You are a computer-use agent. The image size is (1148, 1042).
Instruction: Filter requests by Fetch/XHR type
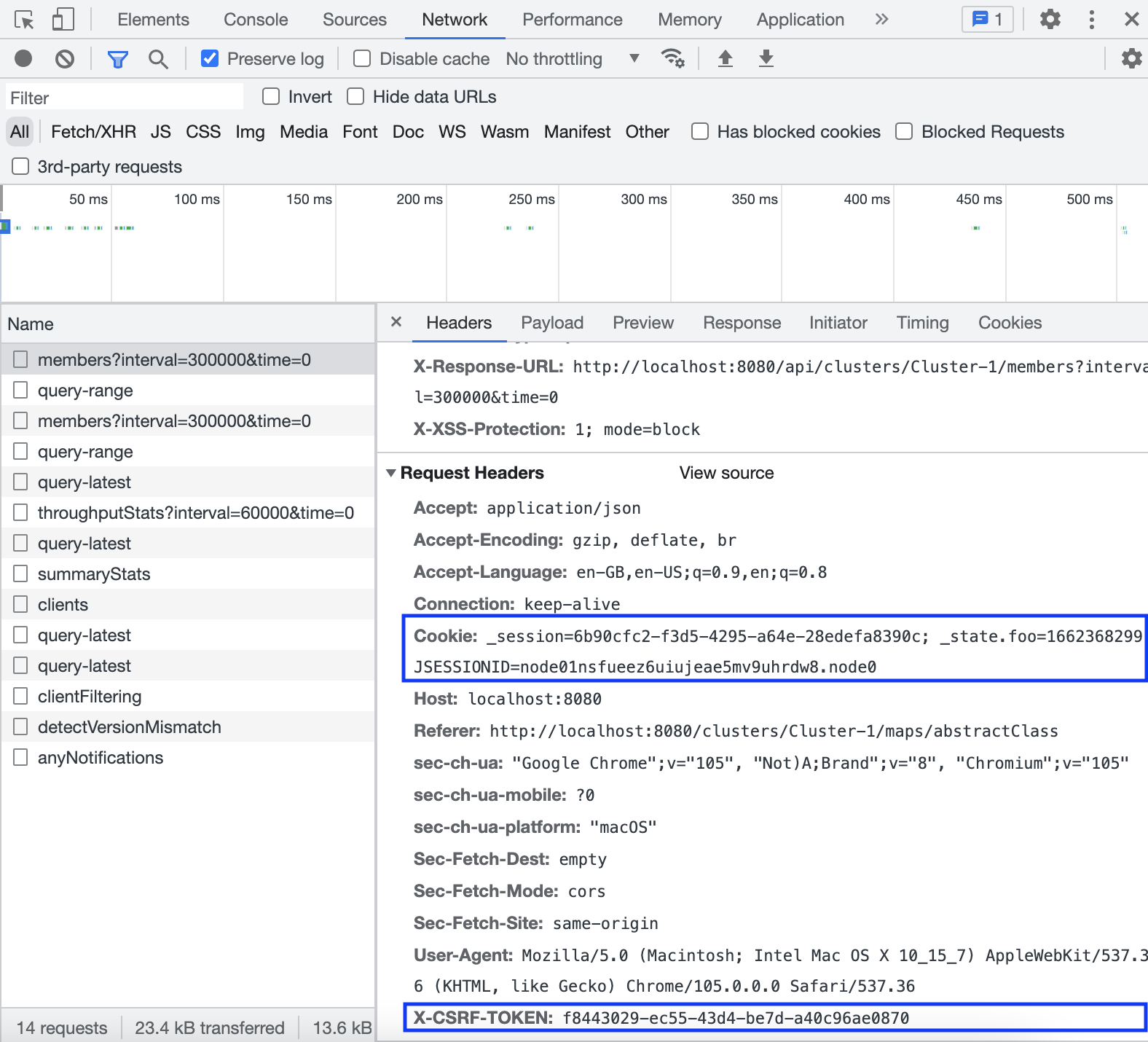coord(93,132)
